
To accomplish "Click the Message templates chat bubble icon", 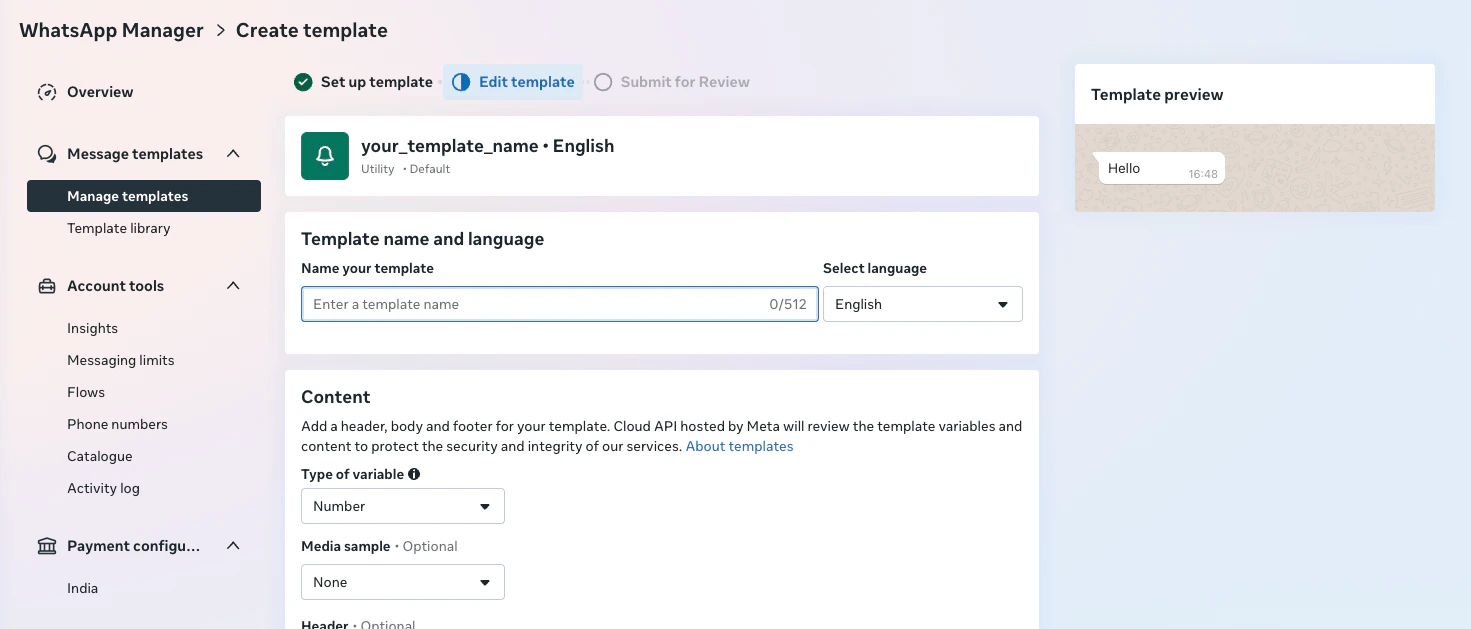I will [46, 153].
